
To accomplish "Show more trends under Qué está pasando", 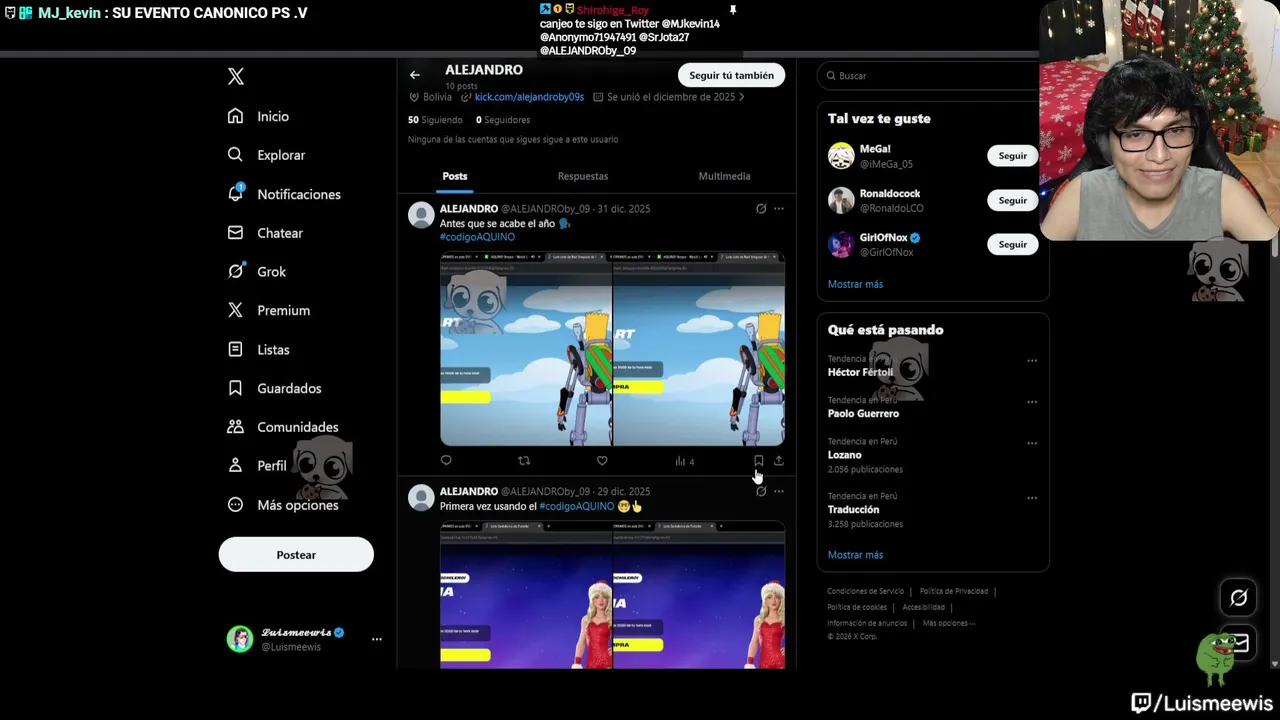I will point(855,555).
